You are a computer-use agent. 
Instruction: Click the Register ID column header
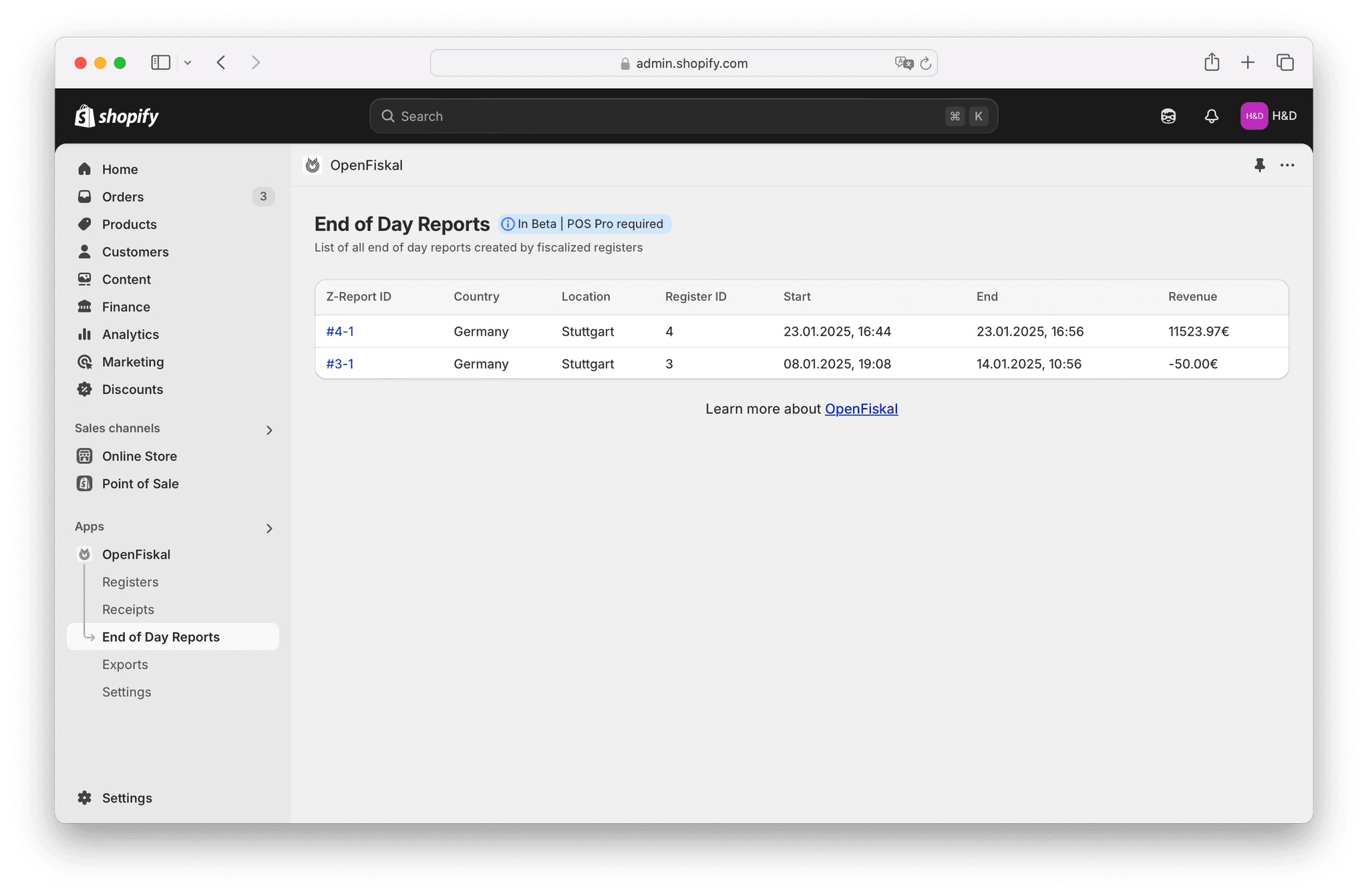click(695, 296)
